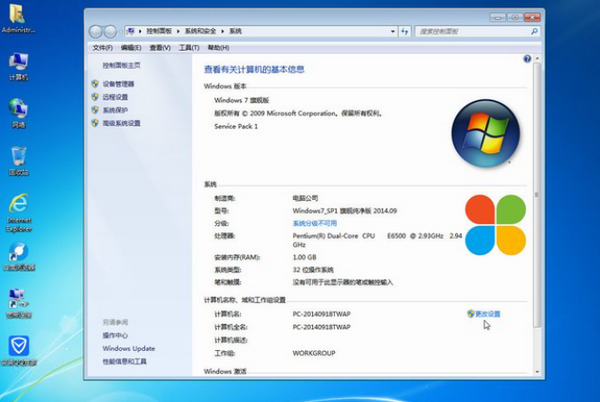Open the 计算机 desktop icon

(18, 66)
